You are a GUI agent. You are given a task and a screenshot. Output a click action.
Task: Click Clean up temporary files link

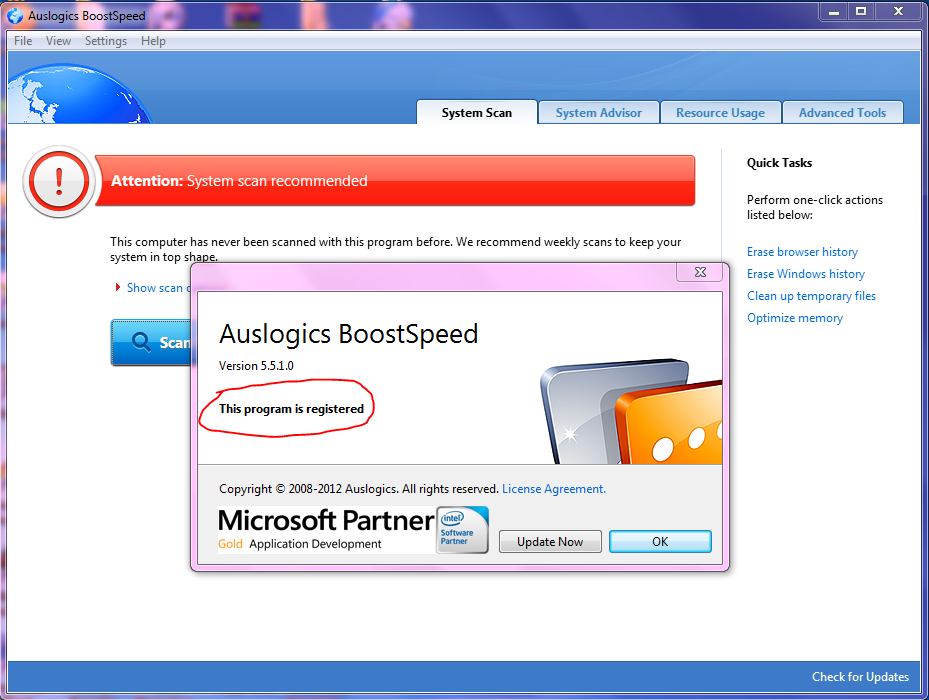click(811, 296)
